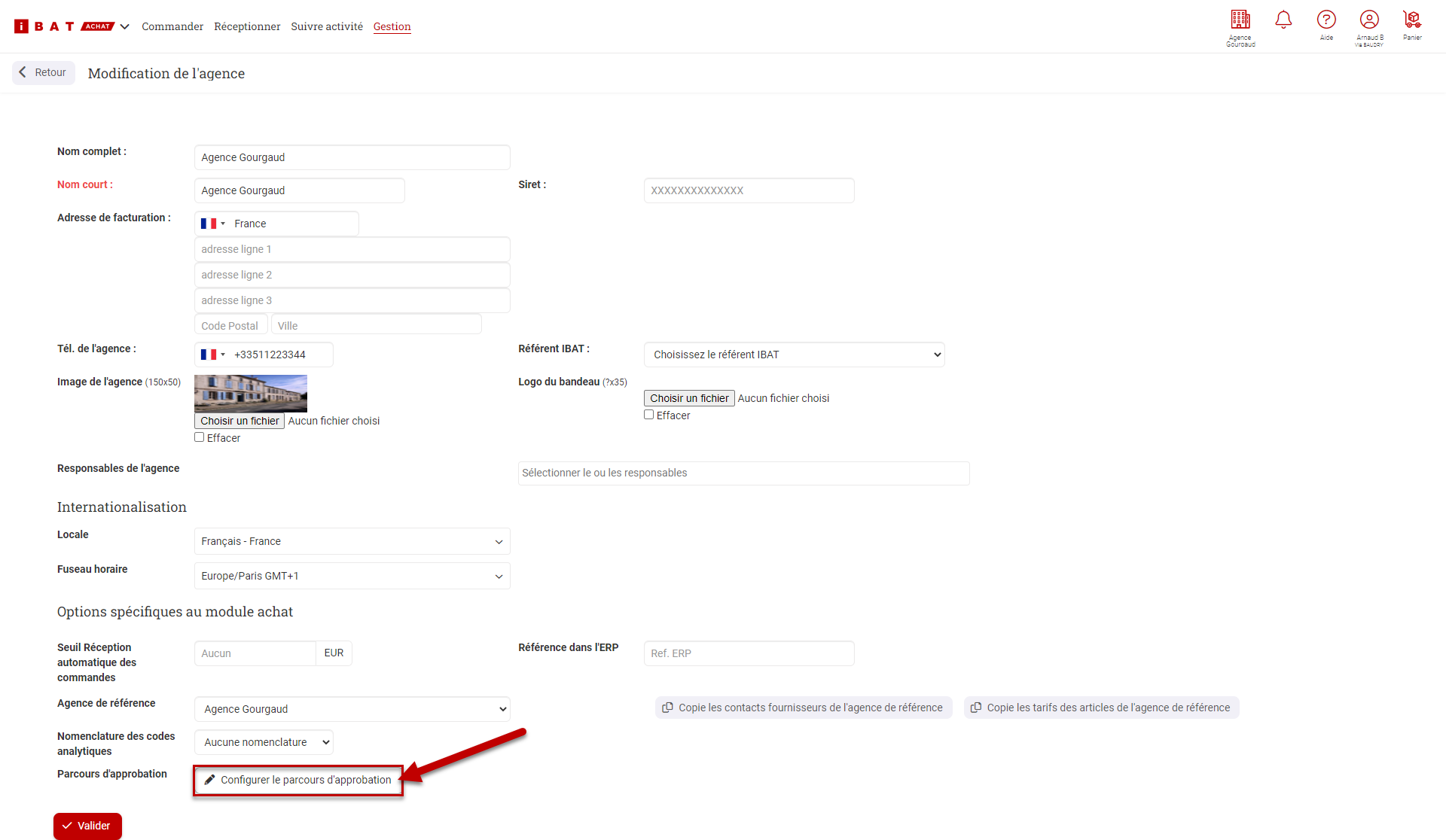Viewport: 1446px width, 840px height.
Task: Open the Arnaud B user profile icon
Action: click(x=1369, y=20)
